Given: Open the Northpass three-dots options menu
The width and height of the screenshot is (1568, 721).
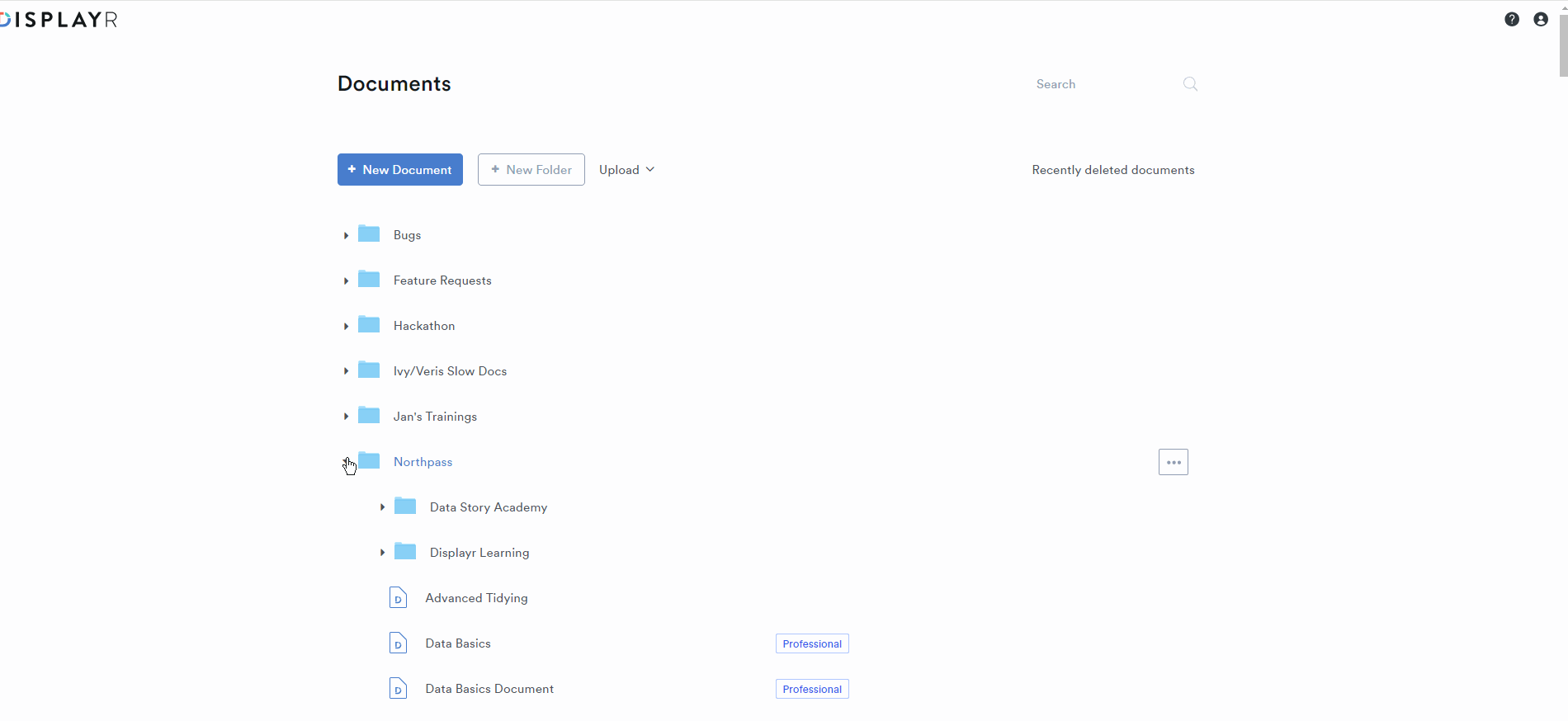Looking at the screenshot, I should [x=1173, y=462].
